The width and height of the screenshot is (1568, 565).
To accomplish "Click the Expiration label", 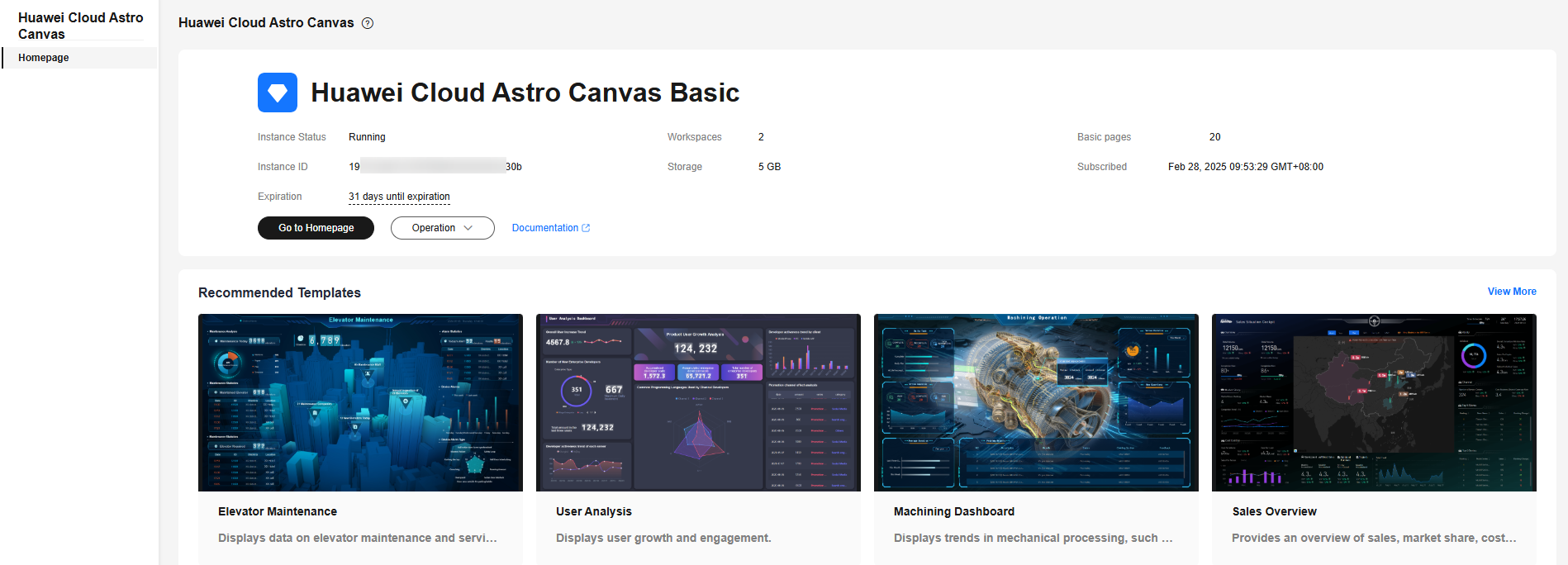I will [280, 197].
